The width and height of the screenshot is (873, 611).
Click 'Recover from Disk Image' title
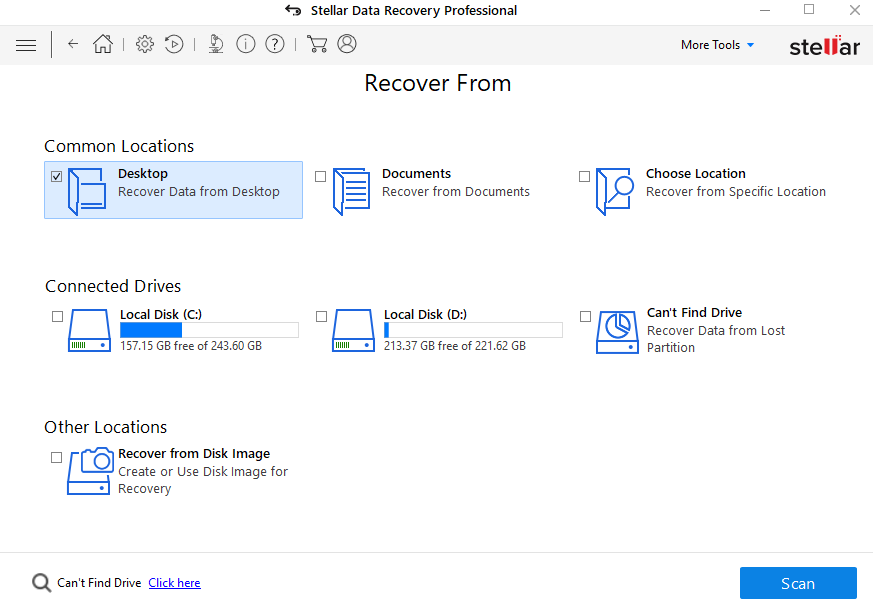(194, 453)
